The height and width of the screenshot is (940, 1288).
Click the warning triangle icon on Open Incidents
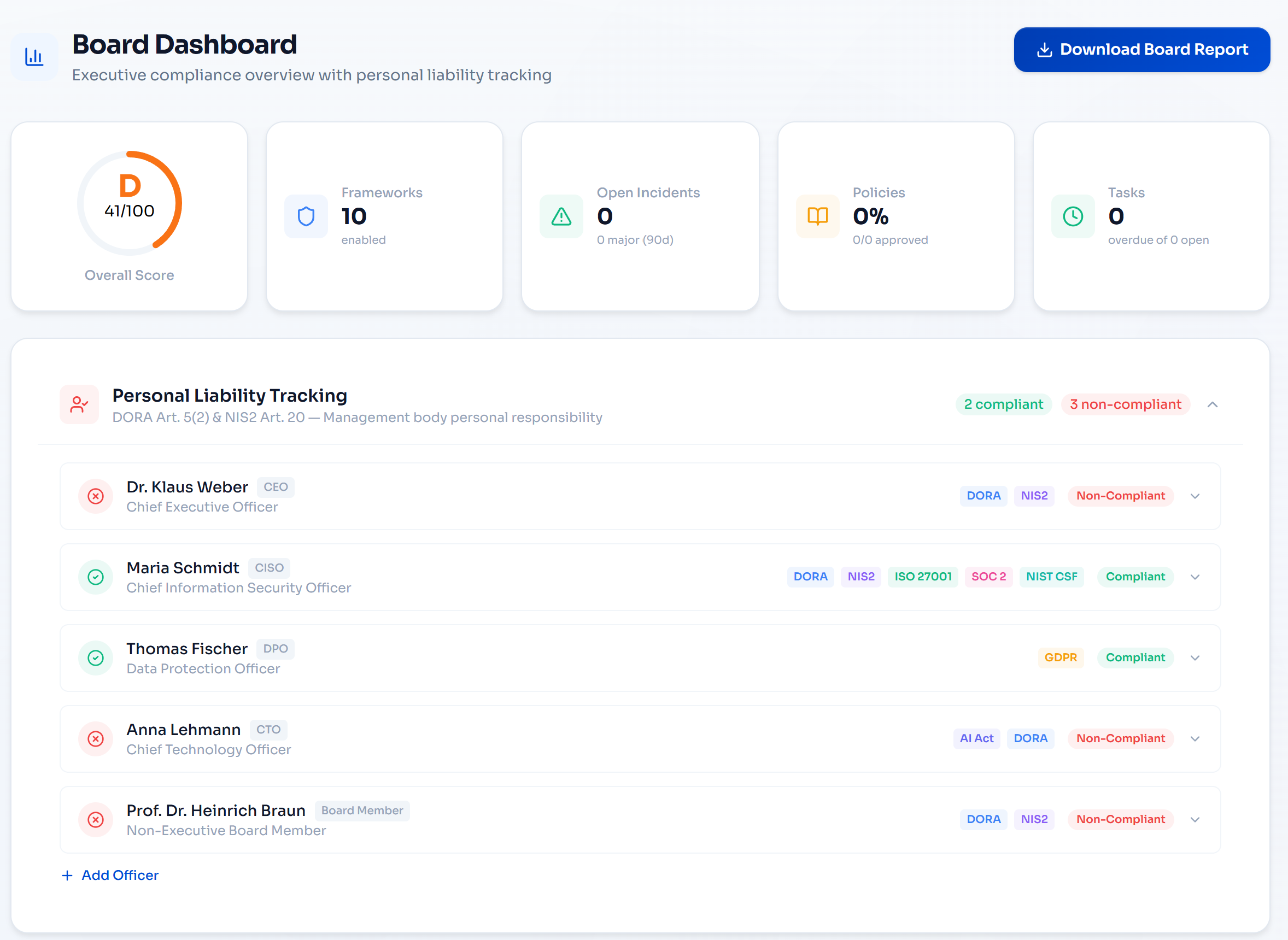[560, 216]
